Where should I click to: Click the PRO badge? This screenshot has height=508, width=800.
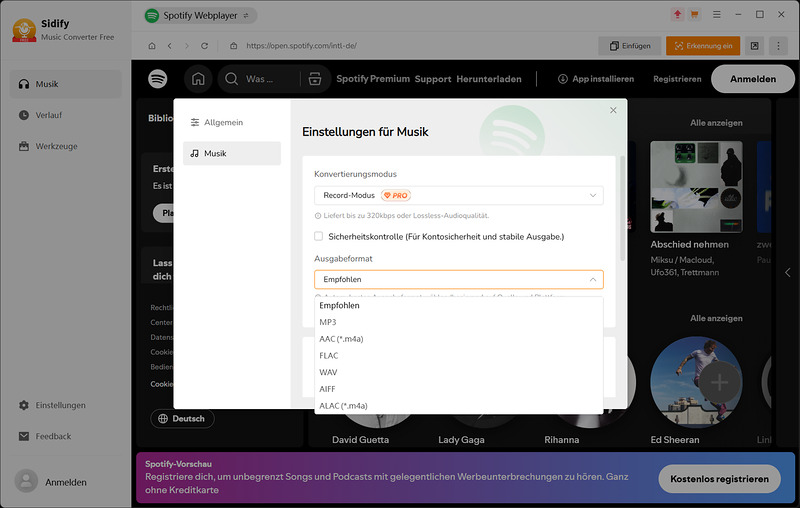[396, 195]
